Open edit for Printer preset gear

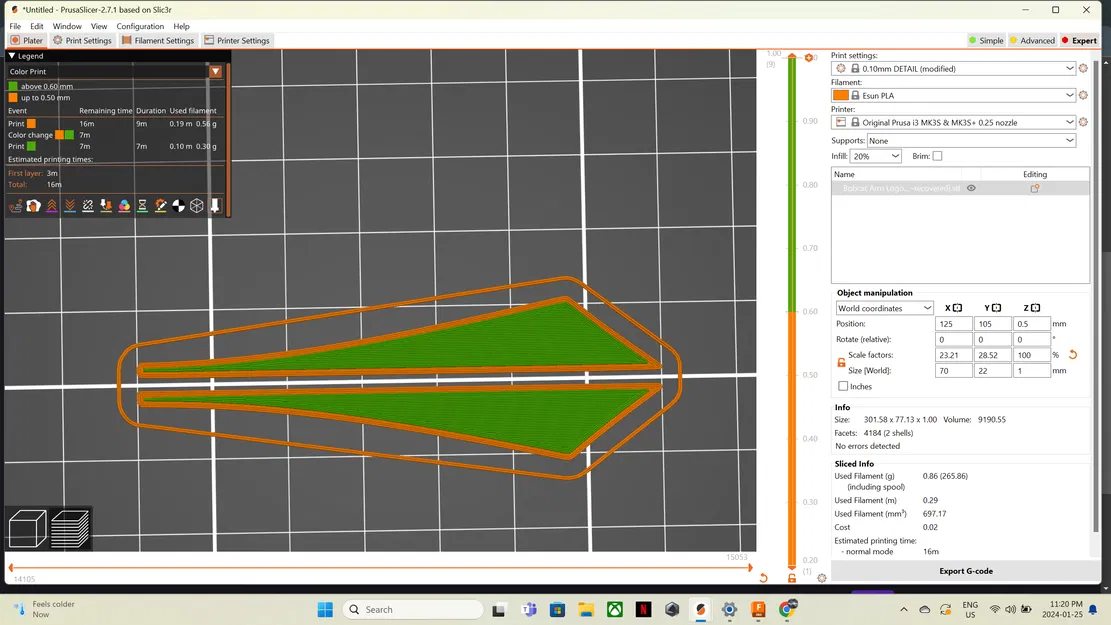pos(1083,122)
